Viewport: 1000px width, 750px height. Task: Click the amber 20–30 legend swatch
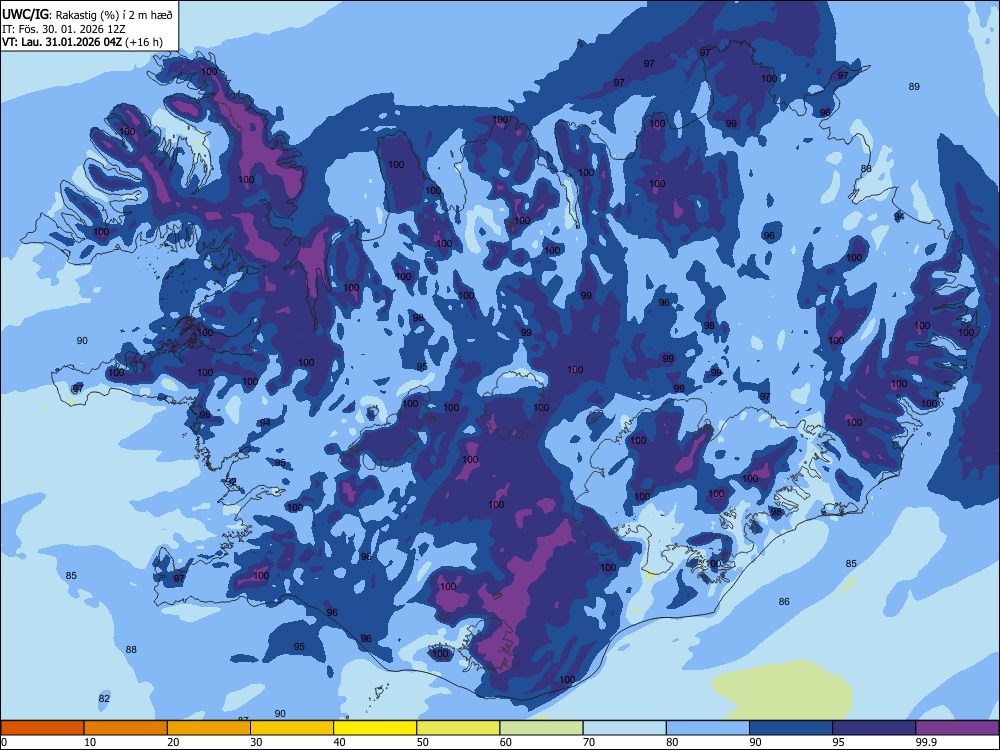tap(209, 728)
